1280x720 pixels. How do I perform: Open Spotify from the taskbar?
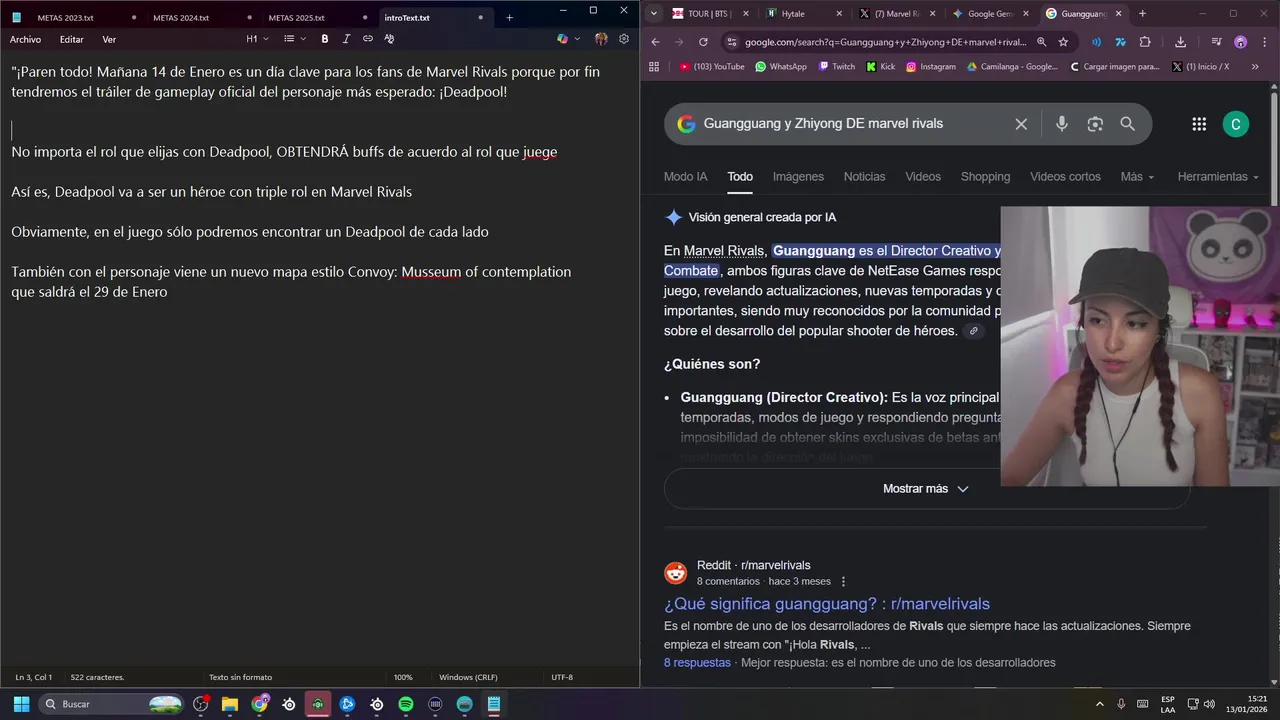tap(406, 704)
